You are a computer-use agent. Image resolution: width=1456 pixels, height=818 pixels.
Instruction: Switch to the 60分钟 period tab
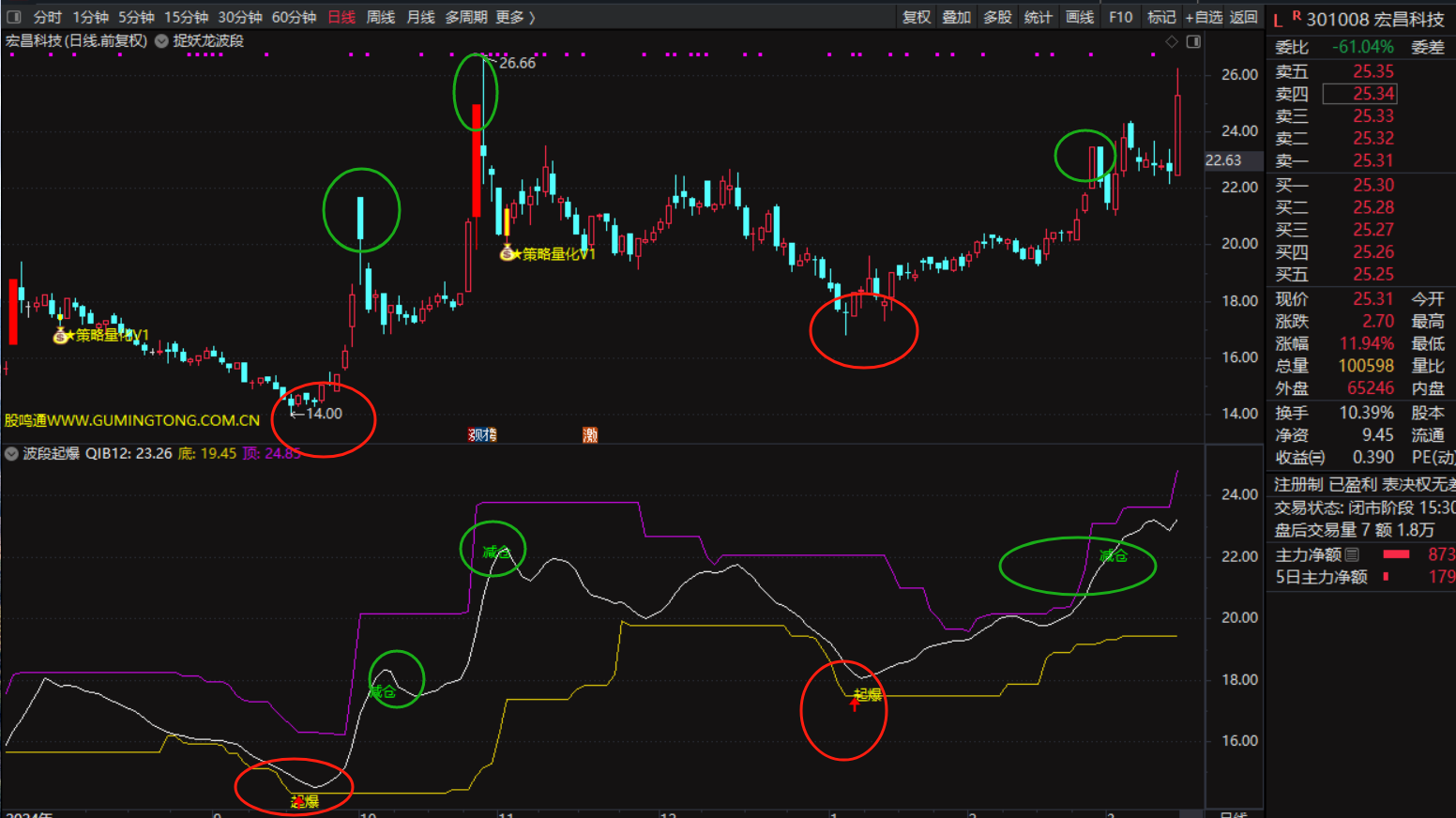(294, 17)
